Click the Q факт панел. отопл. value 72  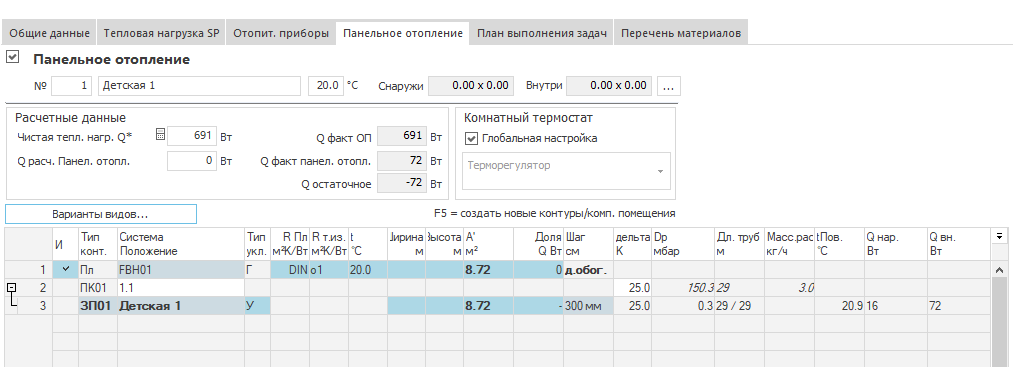coord(402,161)
